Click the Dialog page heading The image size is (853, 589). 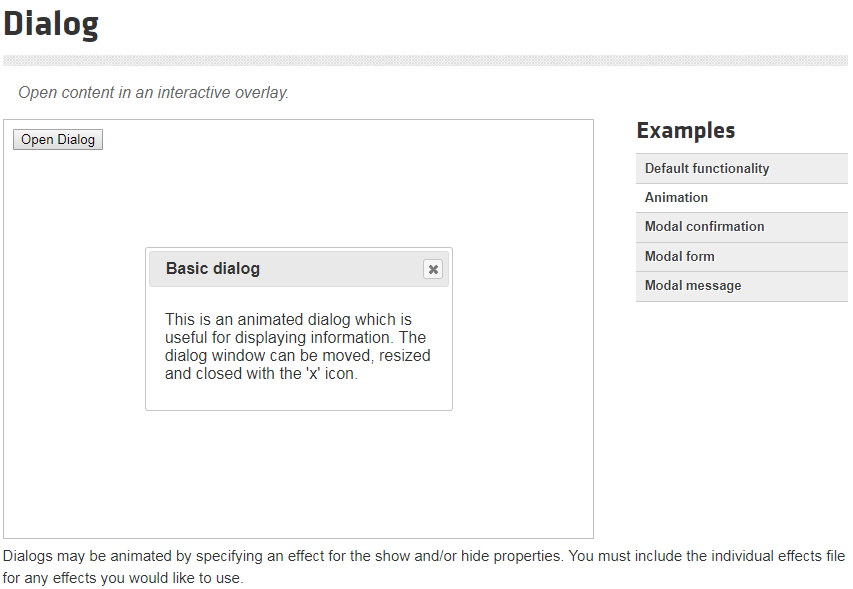pos(51,24)
